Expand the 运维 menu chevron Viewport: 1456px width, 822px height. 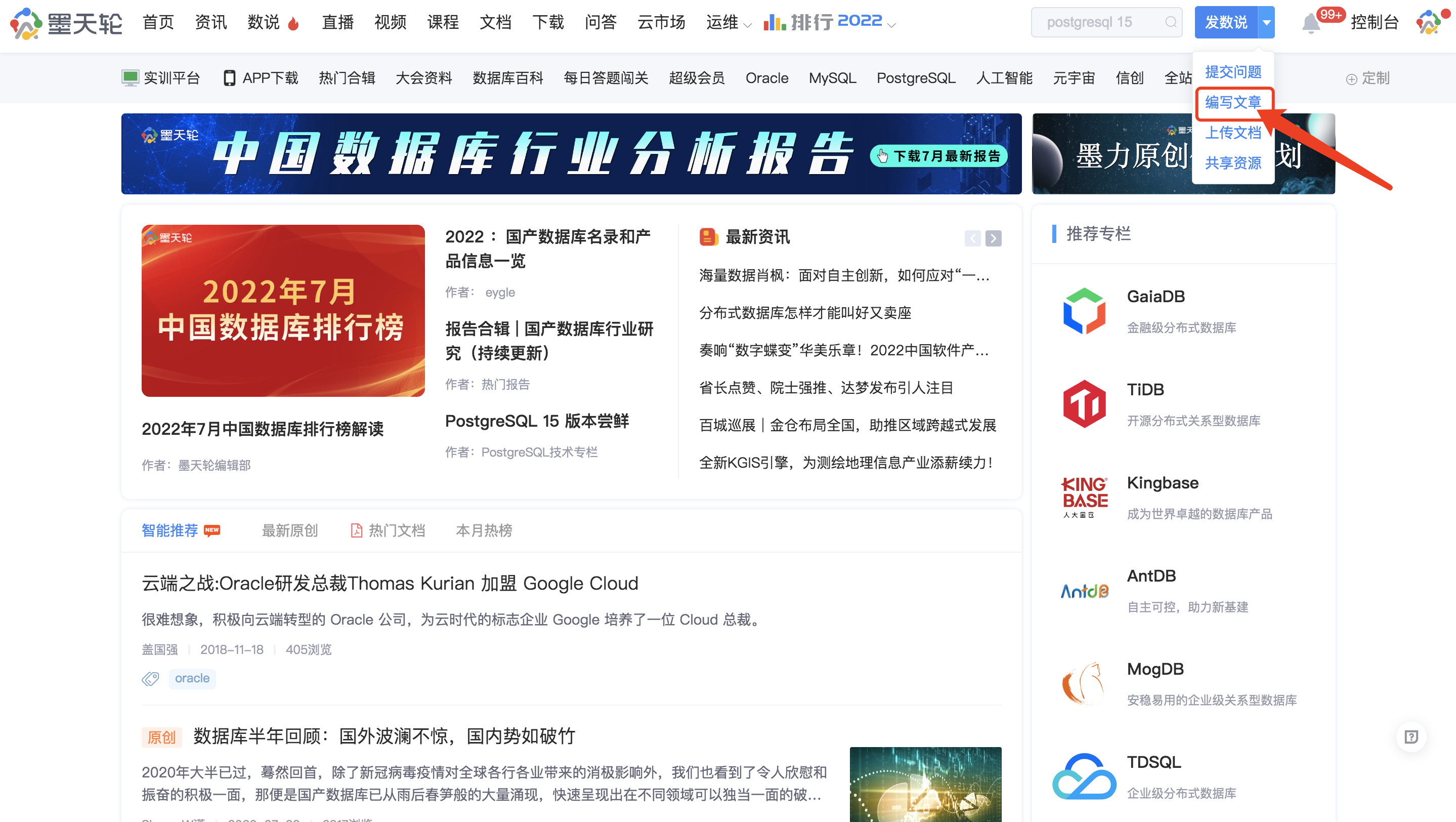[x=747, y=25]
